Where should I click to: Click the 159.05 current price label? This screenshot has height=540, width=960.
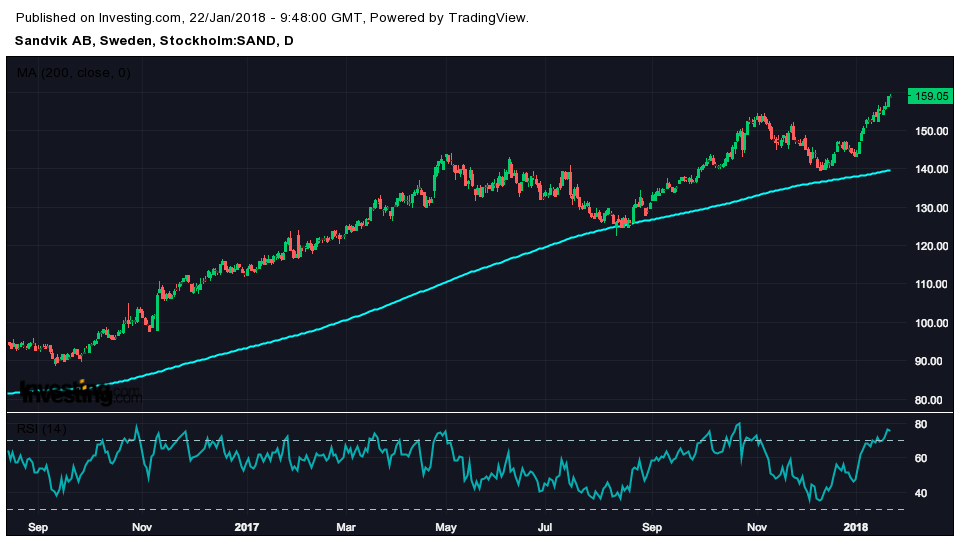point(930,96)
